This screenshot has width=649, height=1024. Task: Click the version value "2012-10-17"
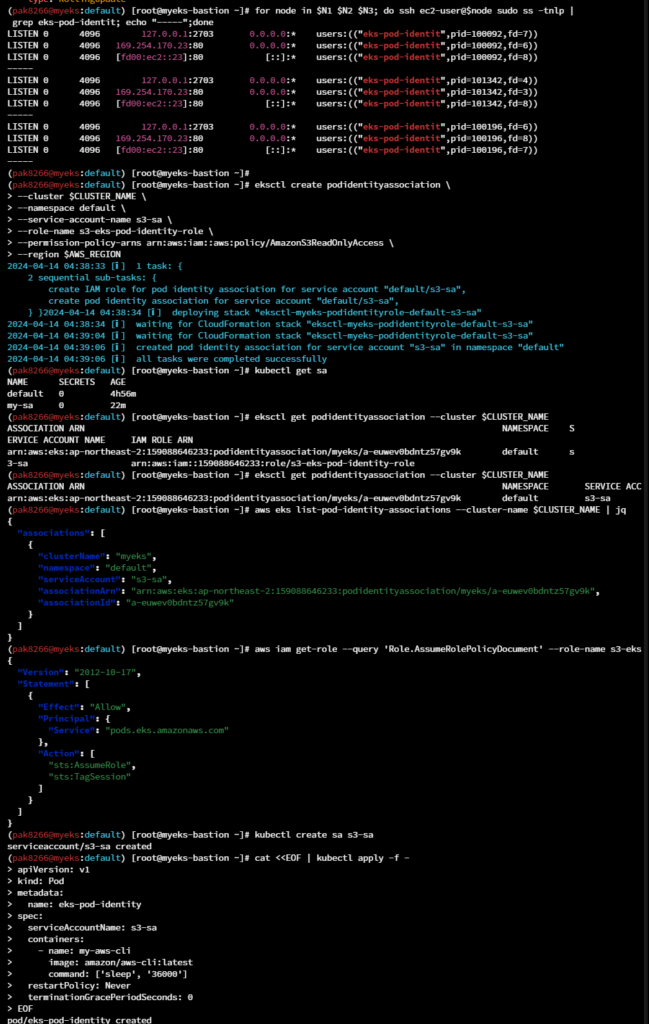coord(105,673)
